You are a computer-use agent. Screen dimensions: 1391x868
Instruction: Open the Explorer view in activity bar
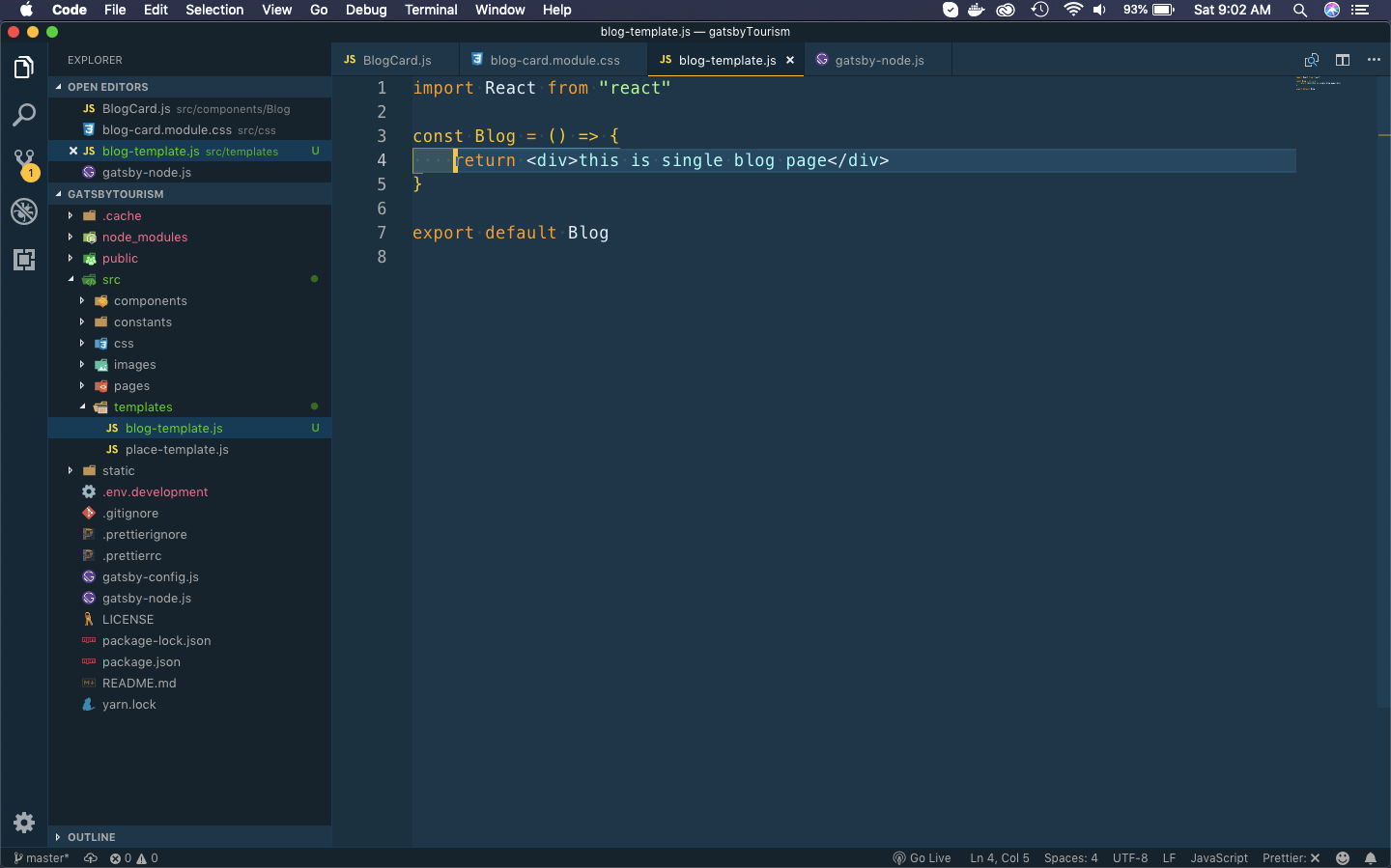click(x=24, y=68)
